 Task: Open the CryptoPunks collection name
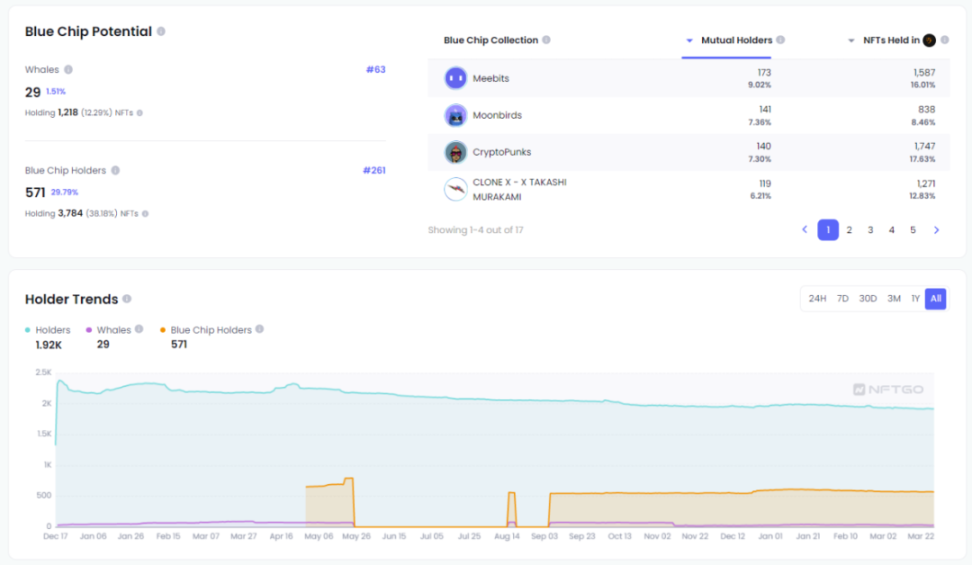click(501, 152)
